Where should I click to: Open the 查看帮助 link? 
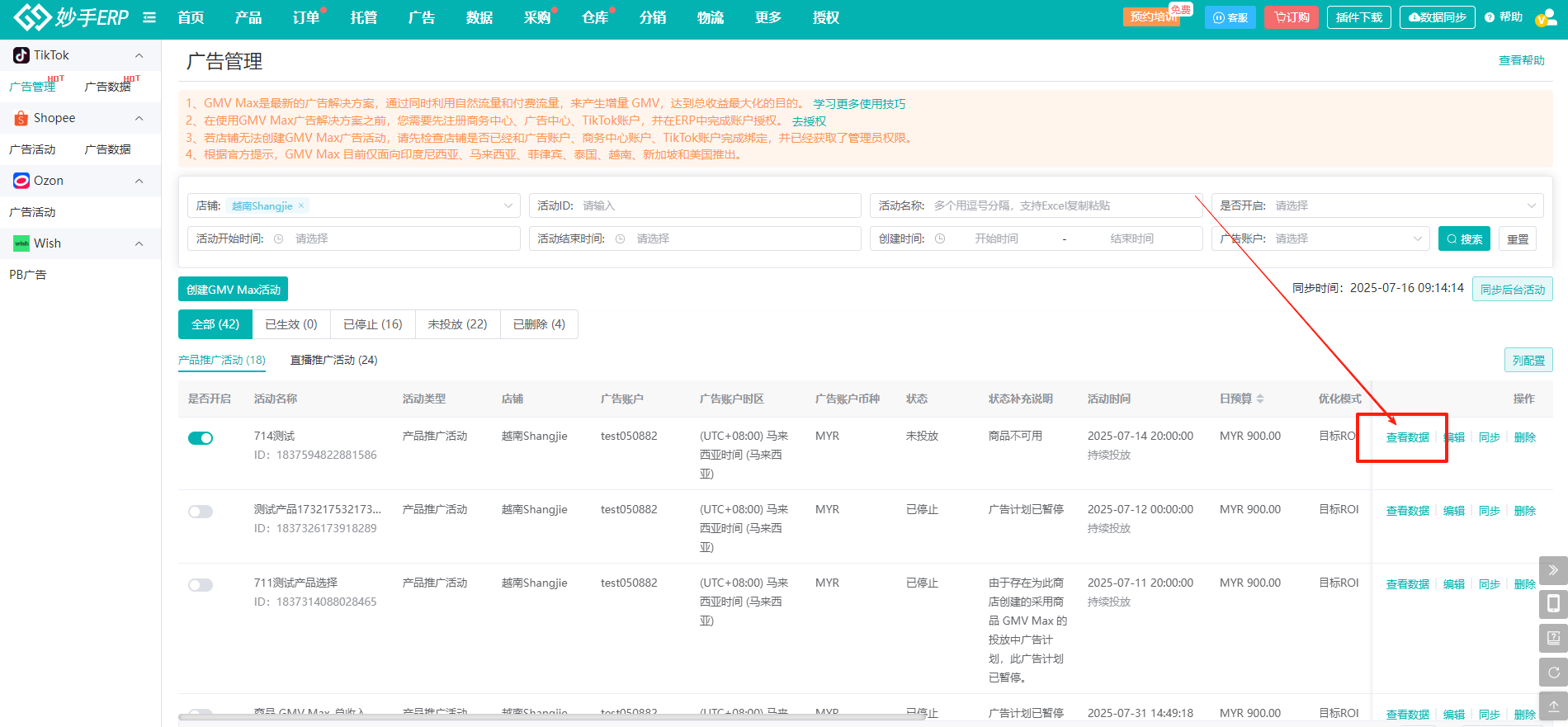click(1521, 60)
